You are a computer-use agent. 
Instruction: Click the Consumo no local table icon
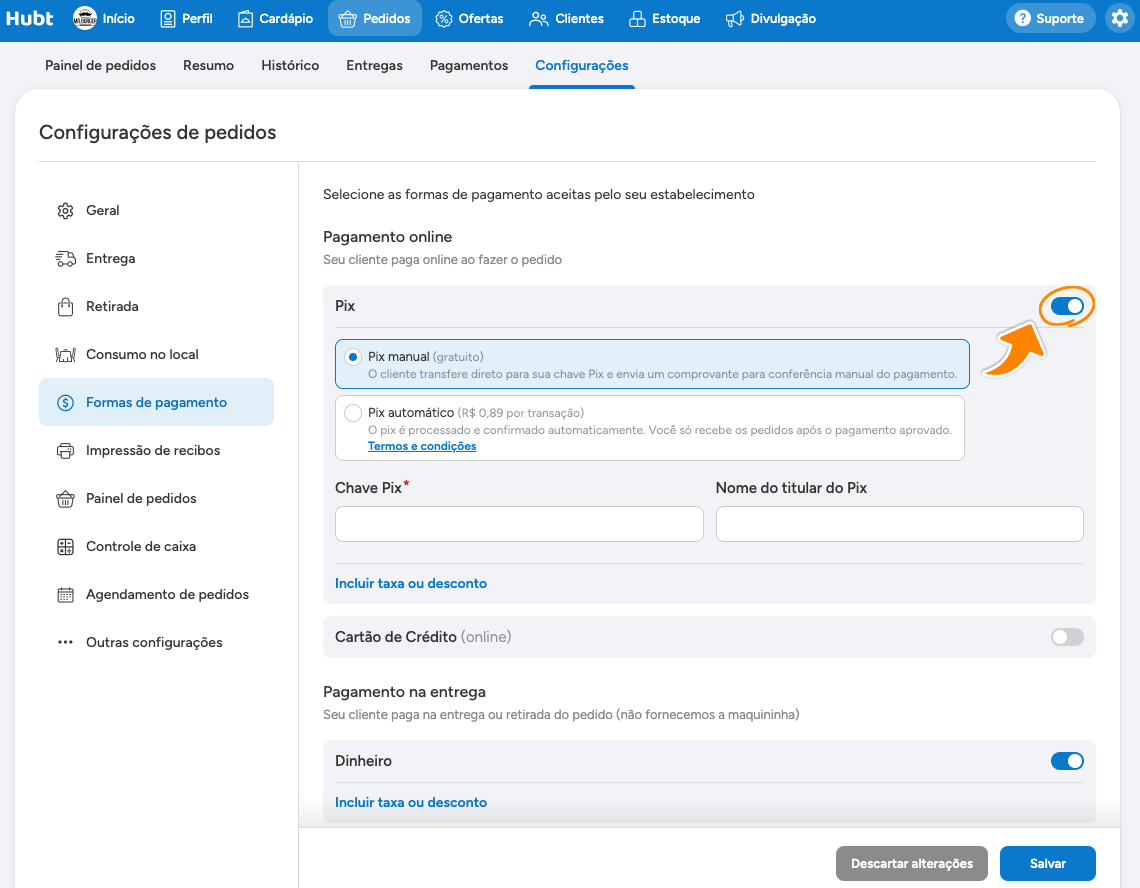point(65,355)
